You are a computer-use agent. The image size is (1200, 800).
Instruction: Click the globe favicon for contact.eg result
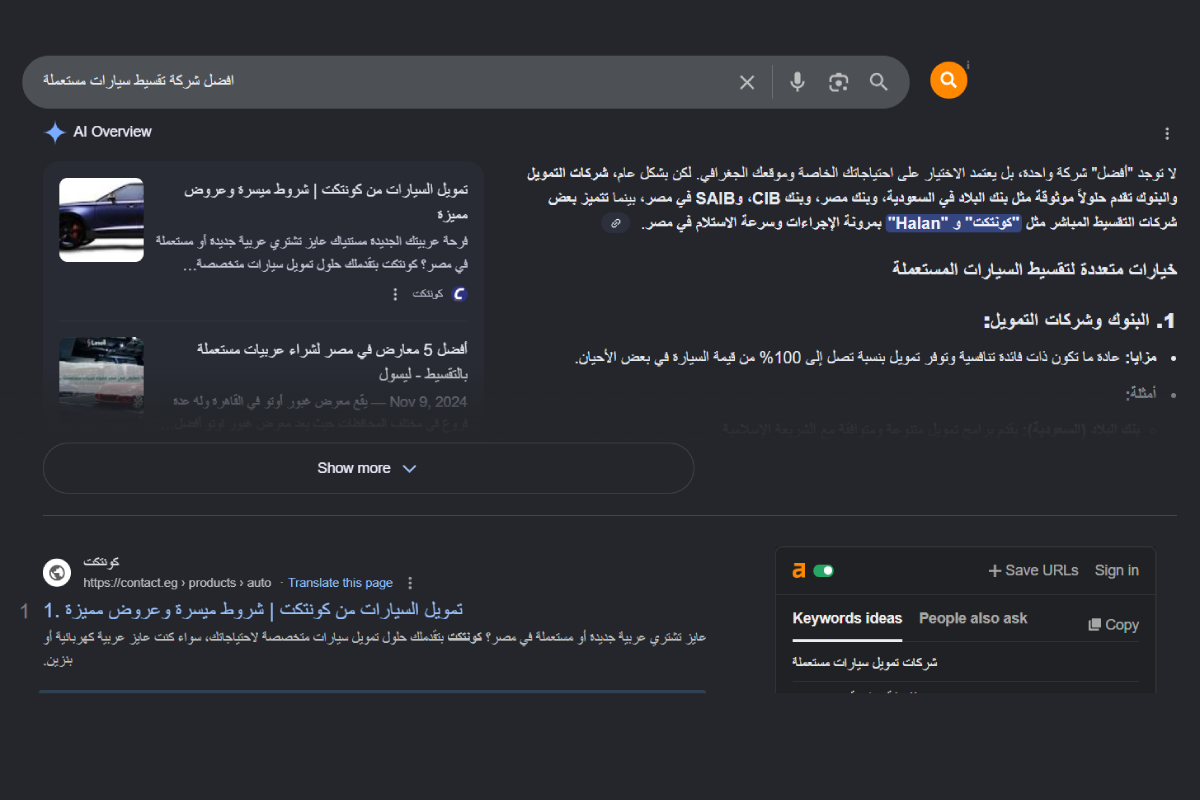[57, 573]
